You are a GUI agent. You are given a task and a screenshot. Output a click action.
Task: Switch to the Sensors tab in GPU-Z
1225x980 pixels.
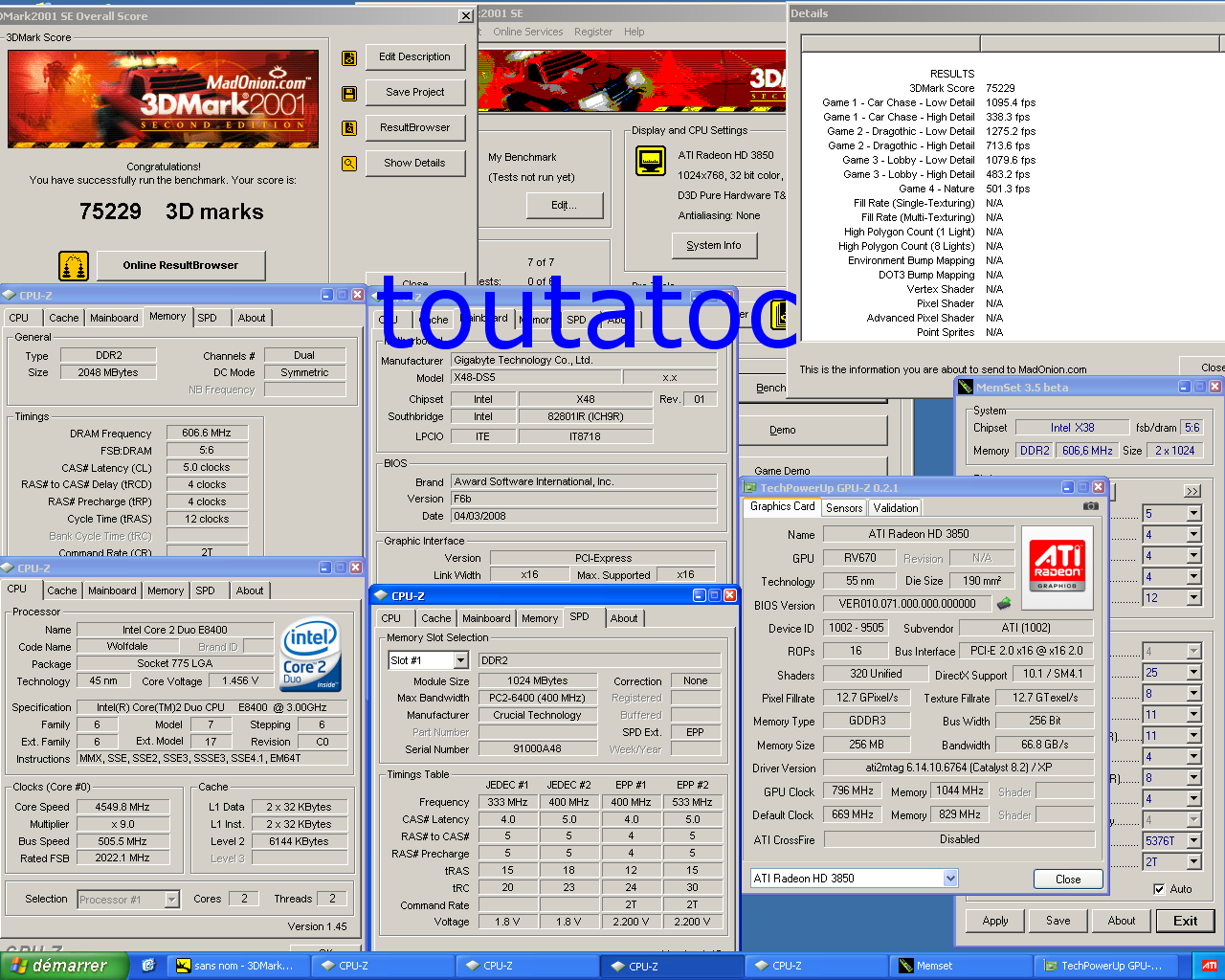tap(844, 508)
